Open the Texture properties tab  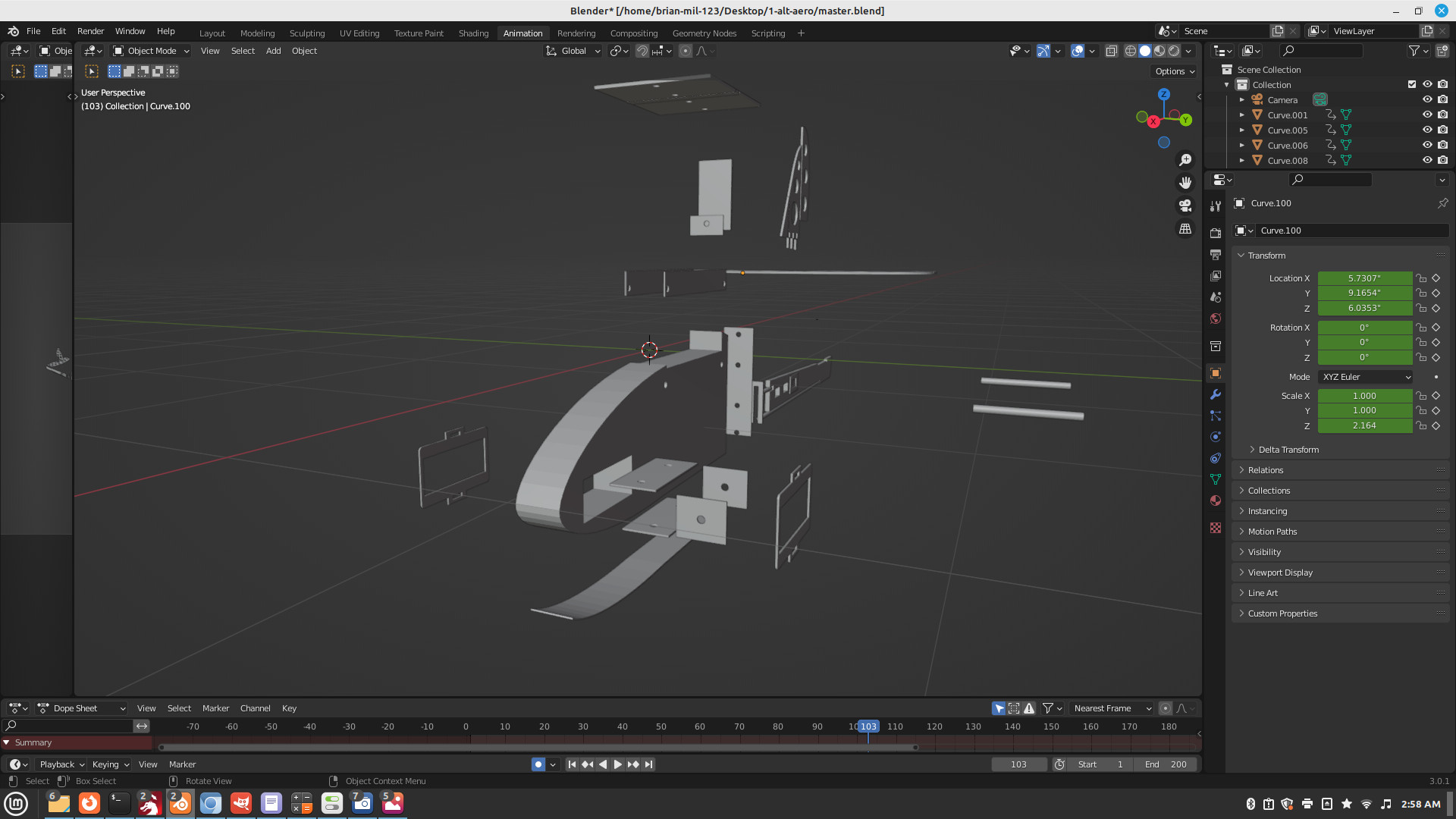(x=1216, y=528)
